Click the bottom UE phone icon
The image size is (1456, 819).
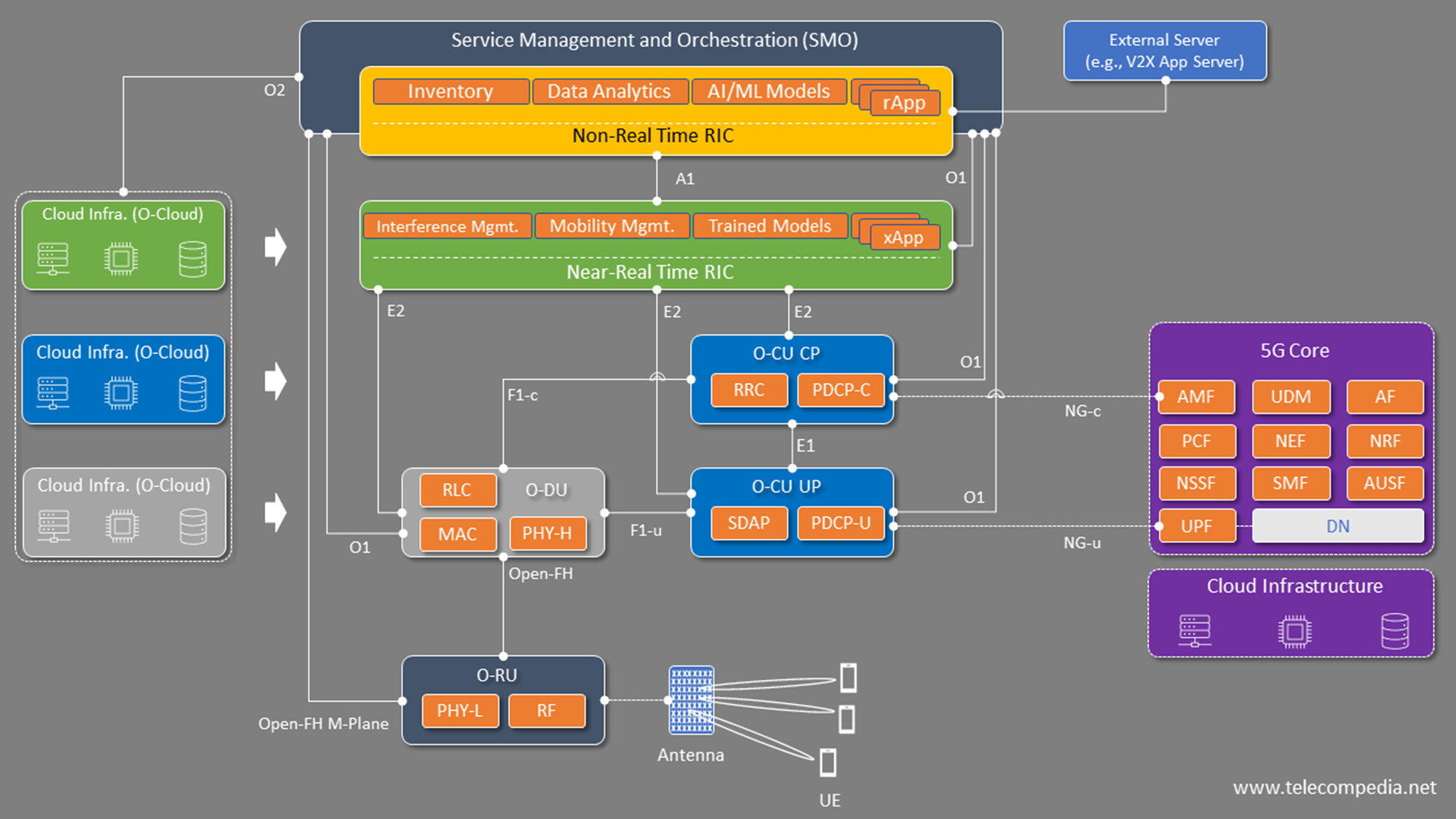[828, 762]
